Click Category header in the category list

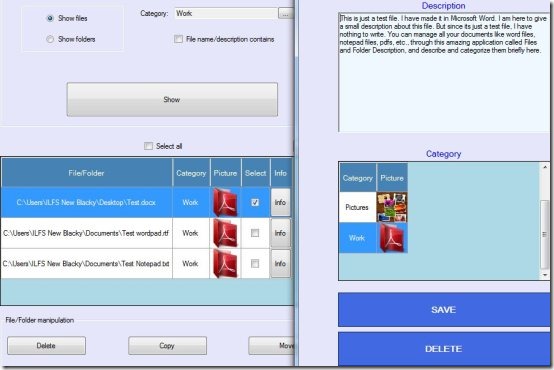pyautogui.click(x=358, y=178)
